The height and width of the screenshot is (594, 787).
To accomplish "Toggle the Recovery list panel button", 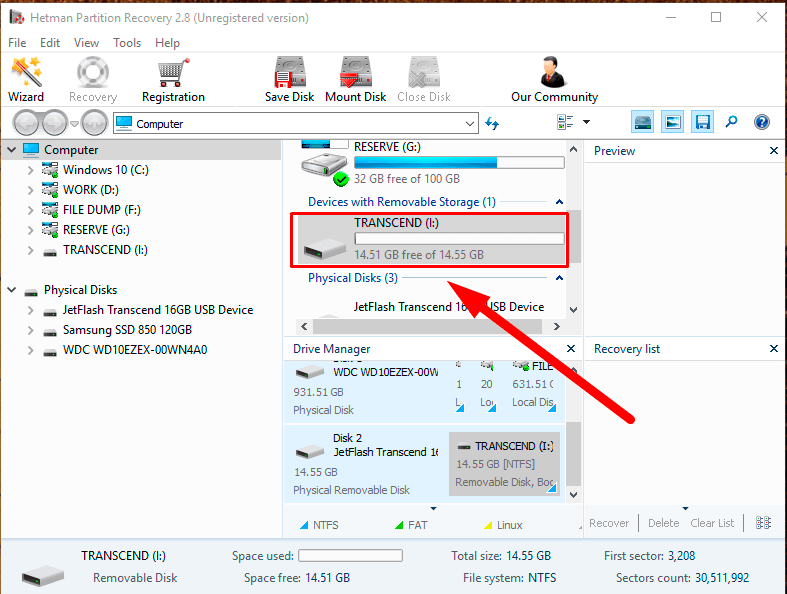I will point(702,122).
